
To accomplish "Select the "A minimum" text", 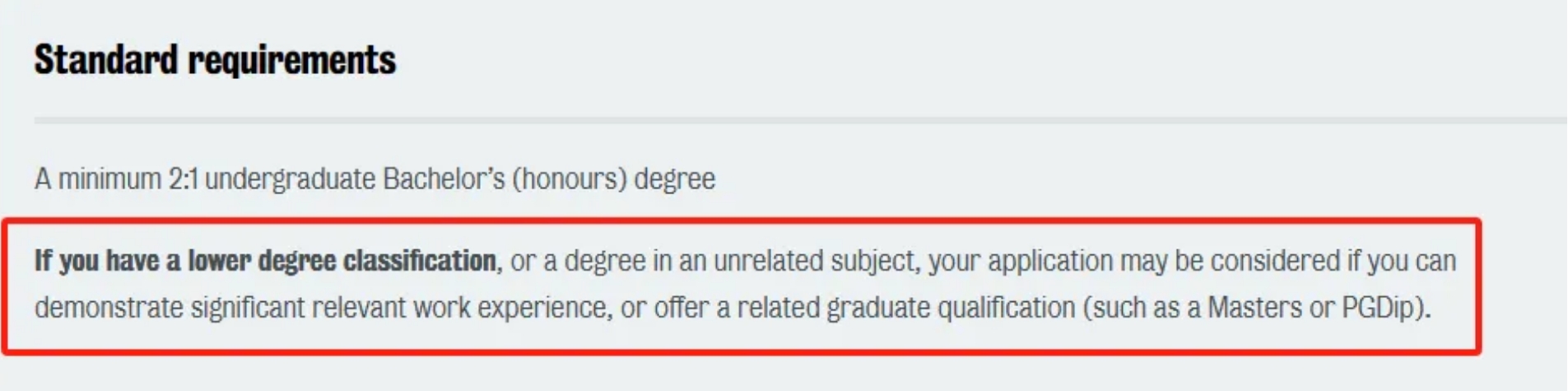I will click(98, 179).
